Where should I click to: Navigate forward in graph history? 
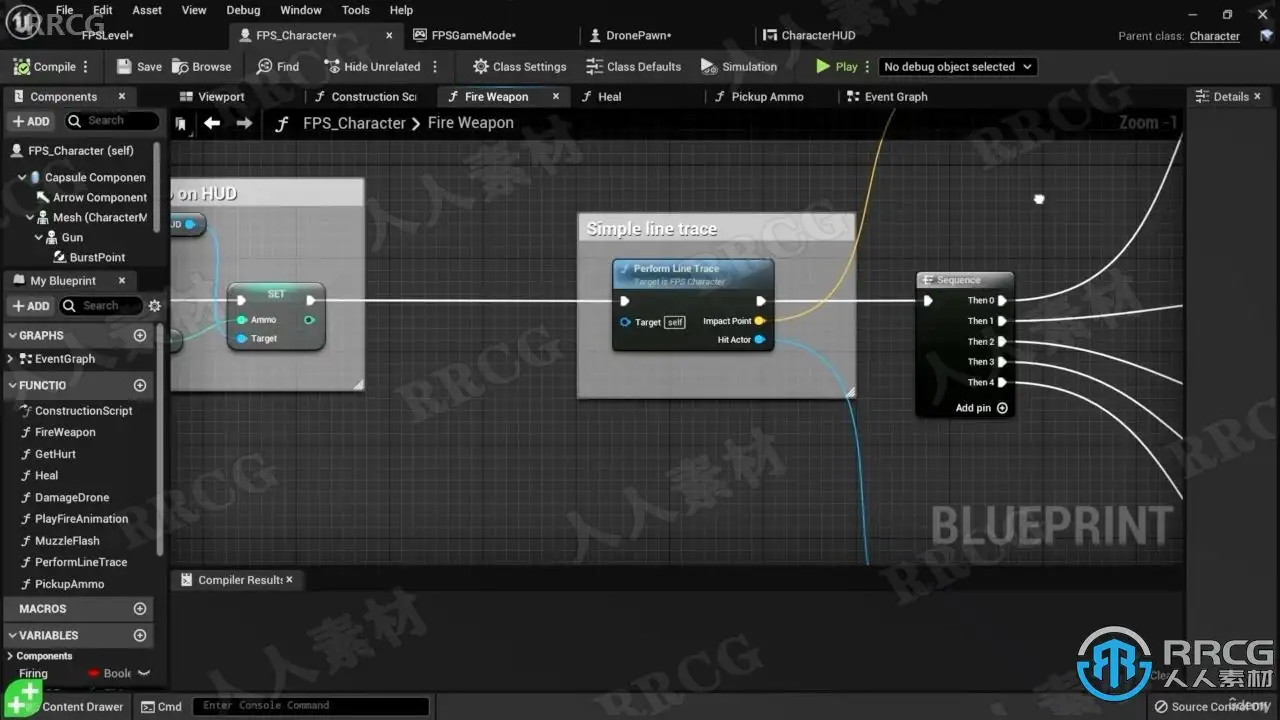[x=244, y=123]
